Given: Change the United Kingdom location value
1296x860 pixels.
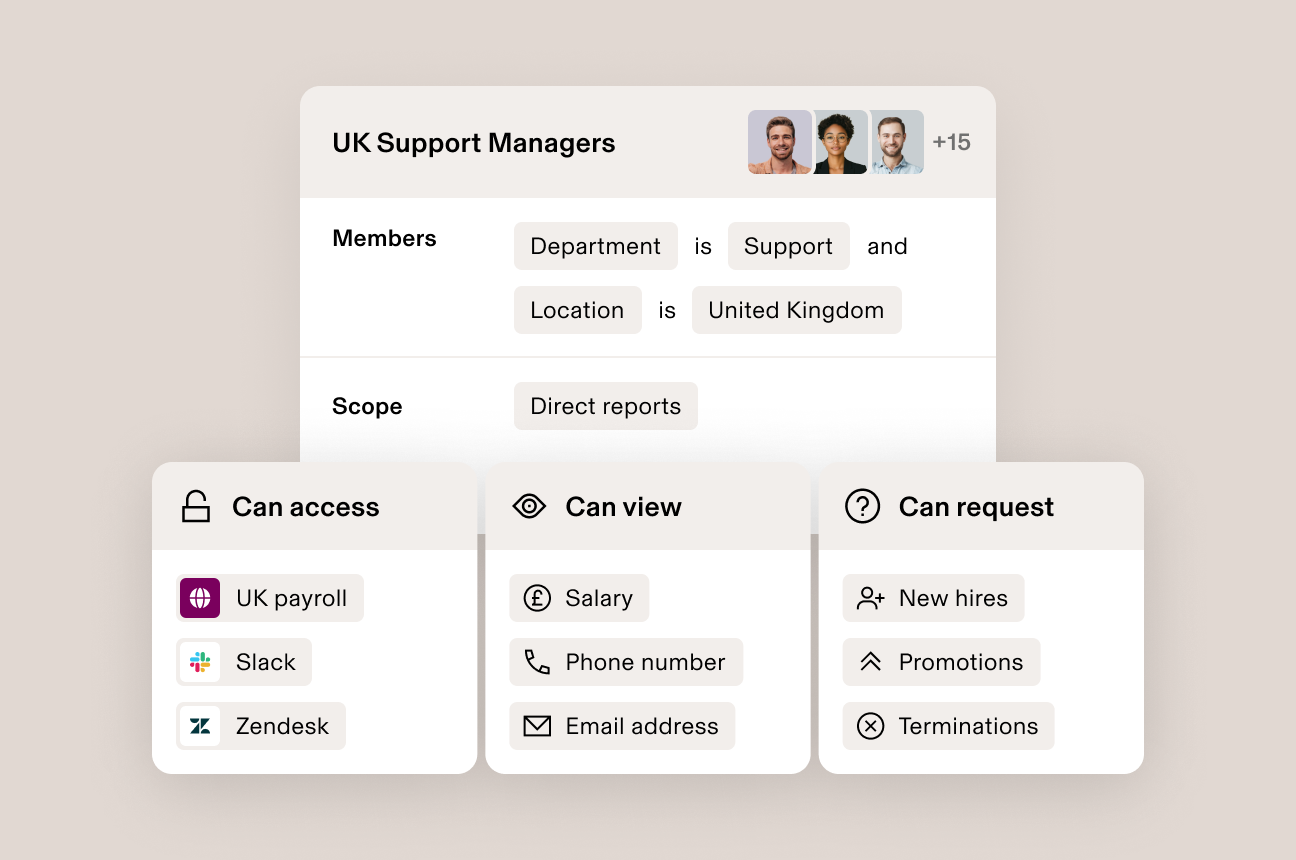Looking at the screenshot, I should 797,310.
